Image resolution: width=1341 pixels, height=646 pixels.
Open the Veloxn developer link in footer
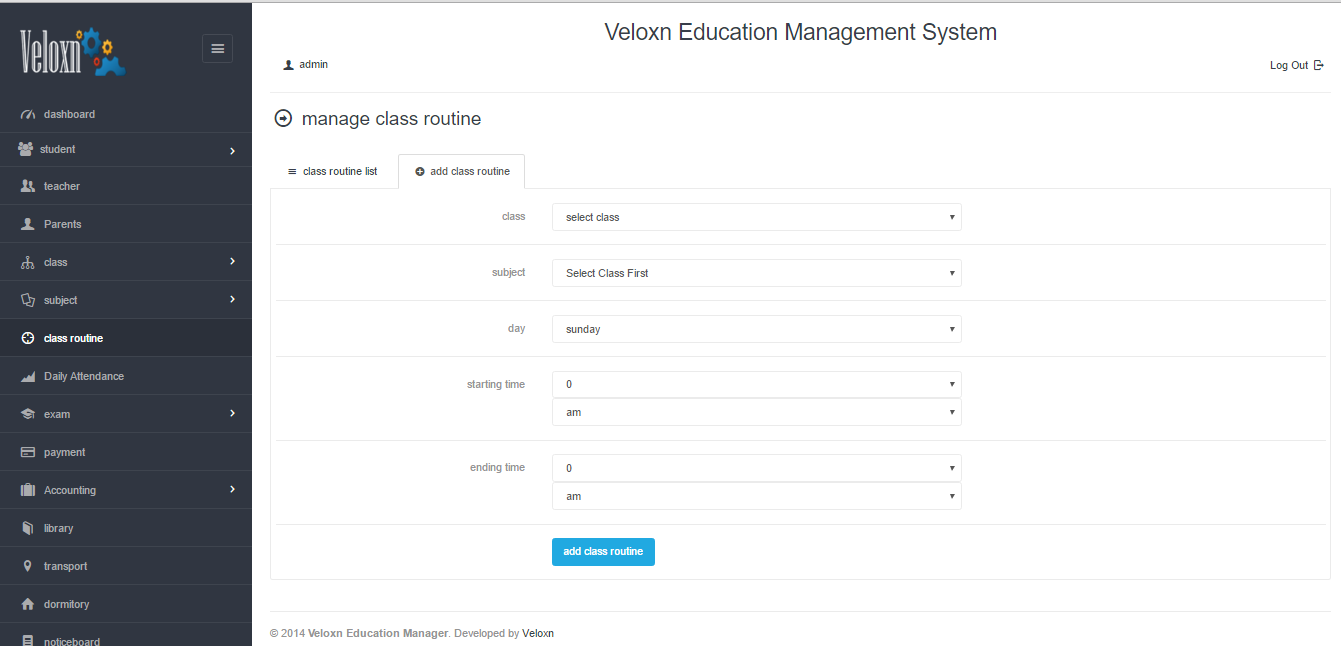[x=538, y=633]
